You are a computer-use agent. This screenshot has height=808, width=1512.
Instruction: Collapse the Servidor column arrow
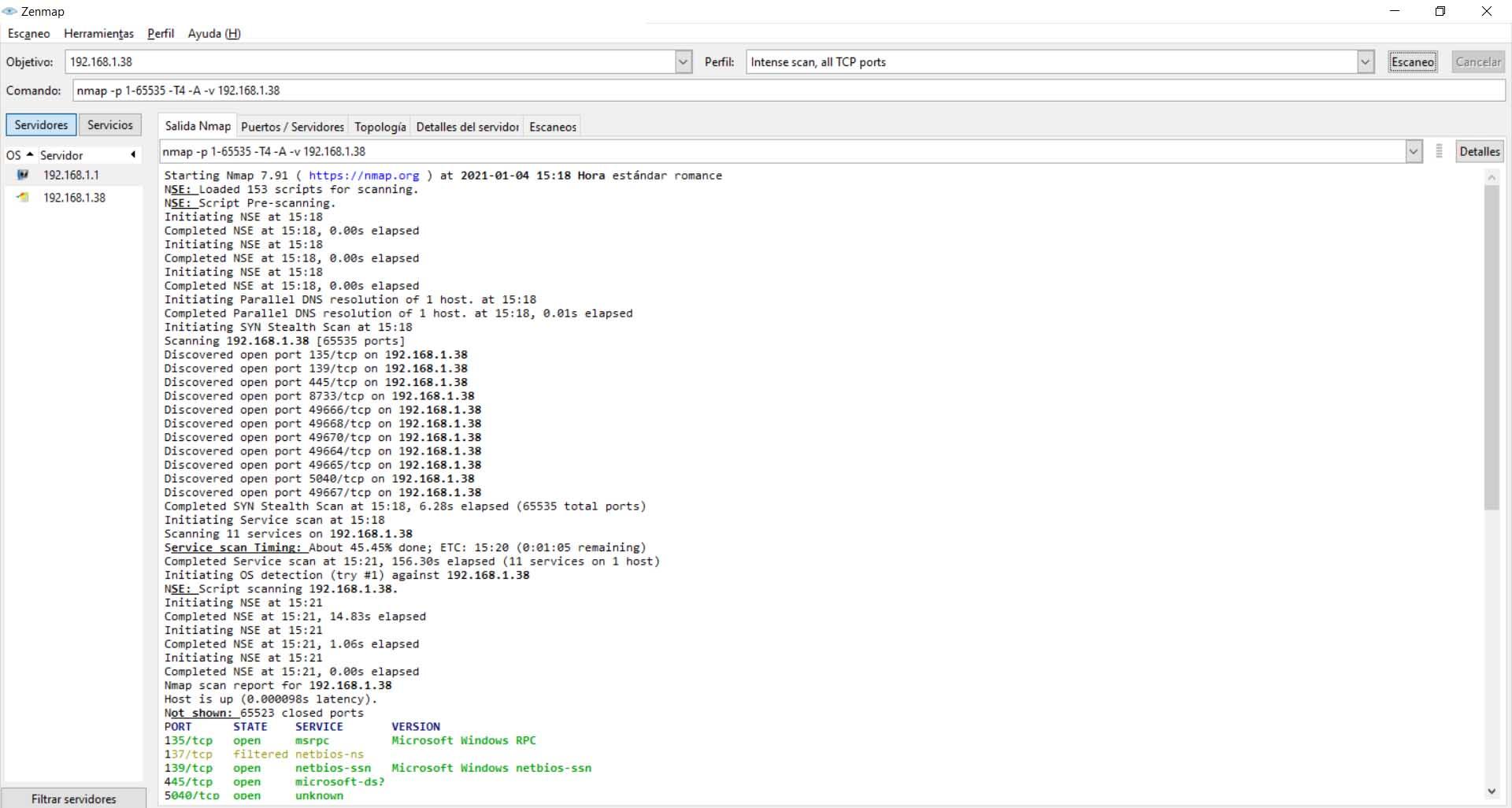tap(133, 154)
